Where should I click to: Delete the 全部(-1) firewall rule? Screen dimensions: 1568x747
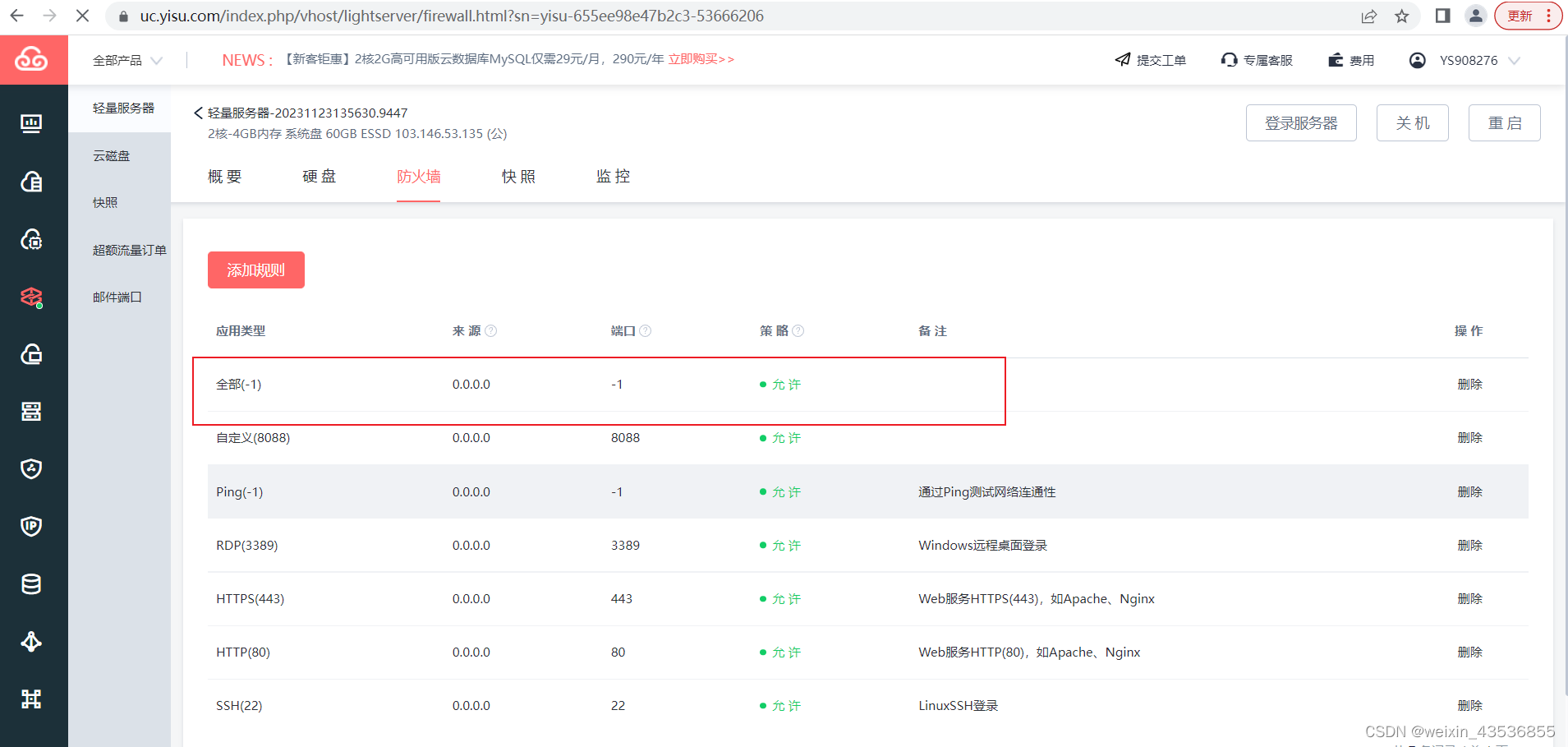click(1469, 384)
